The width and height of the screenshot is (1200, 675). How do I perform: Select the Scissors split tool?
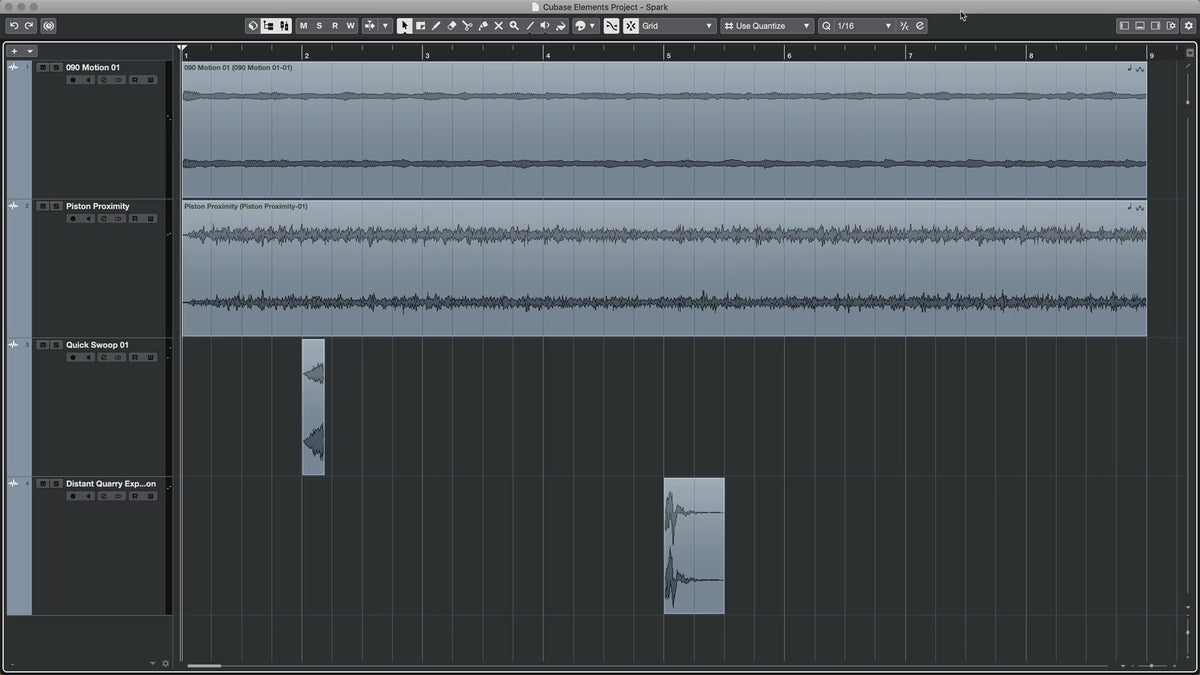pyautogui.click(x=467, y=26)
